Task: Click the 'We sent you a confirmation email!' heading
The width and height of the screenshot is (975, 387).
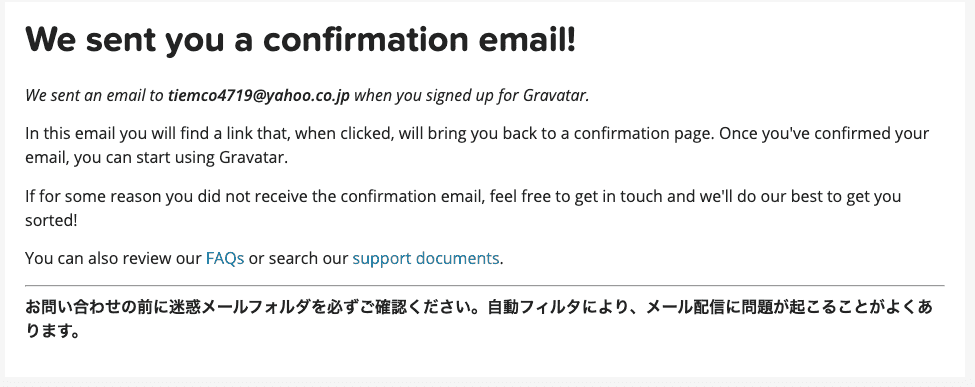Action: tap(301, 40)
